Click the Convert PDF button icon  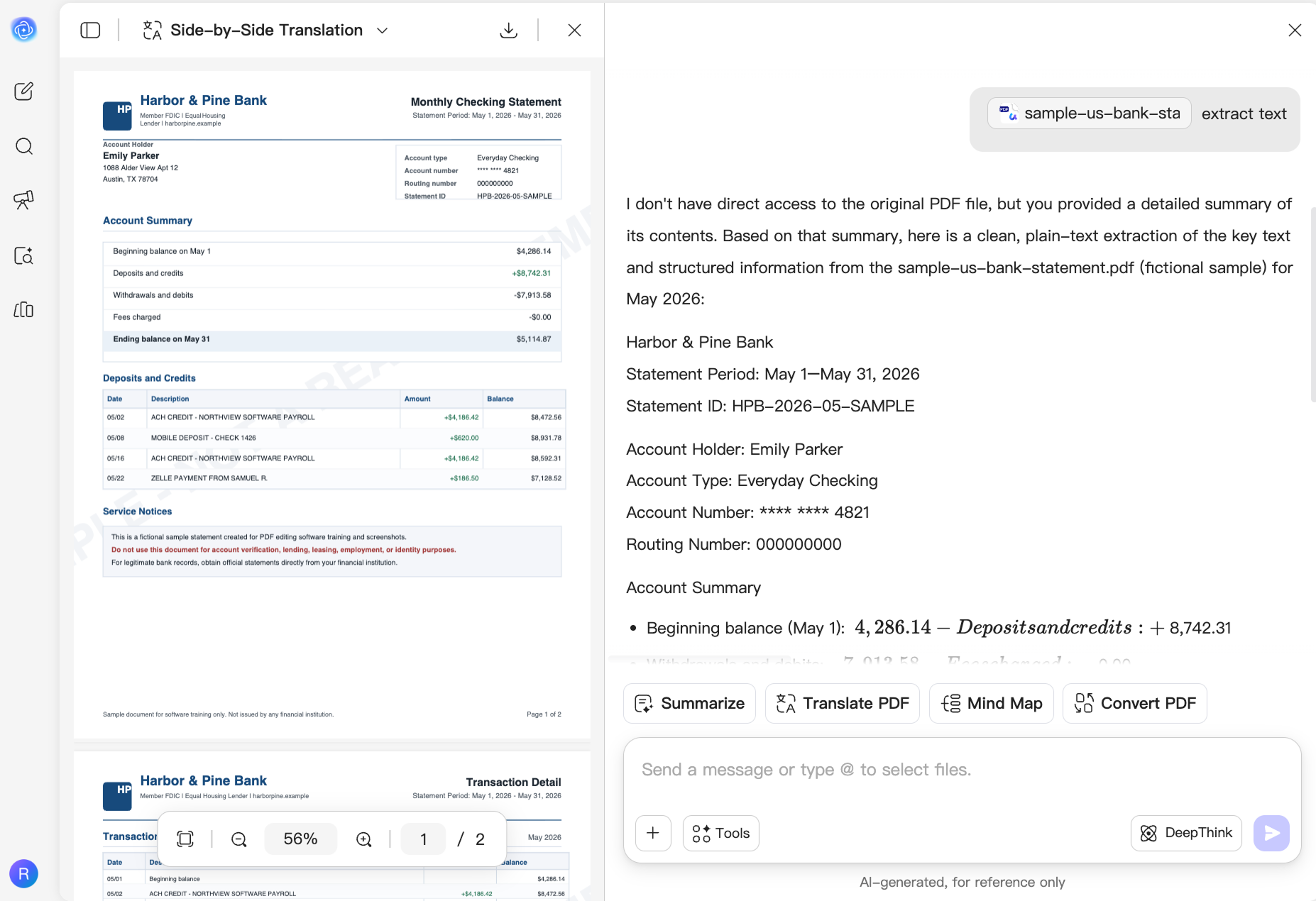pyautogui.click(x=1084, y=703)
